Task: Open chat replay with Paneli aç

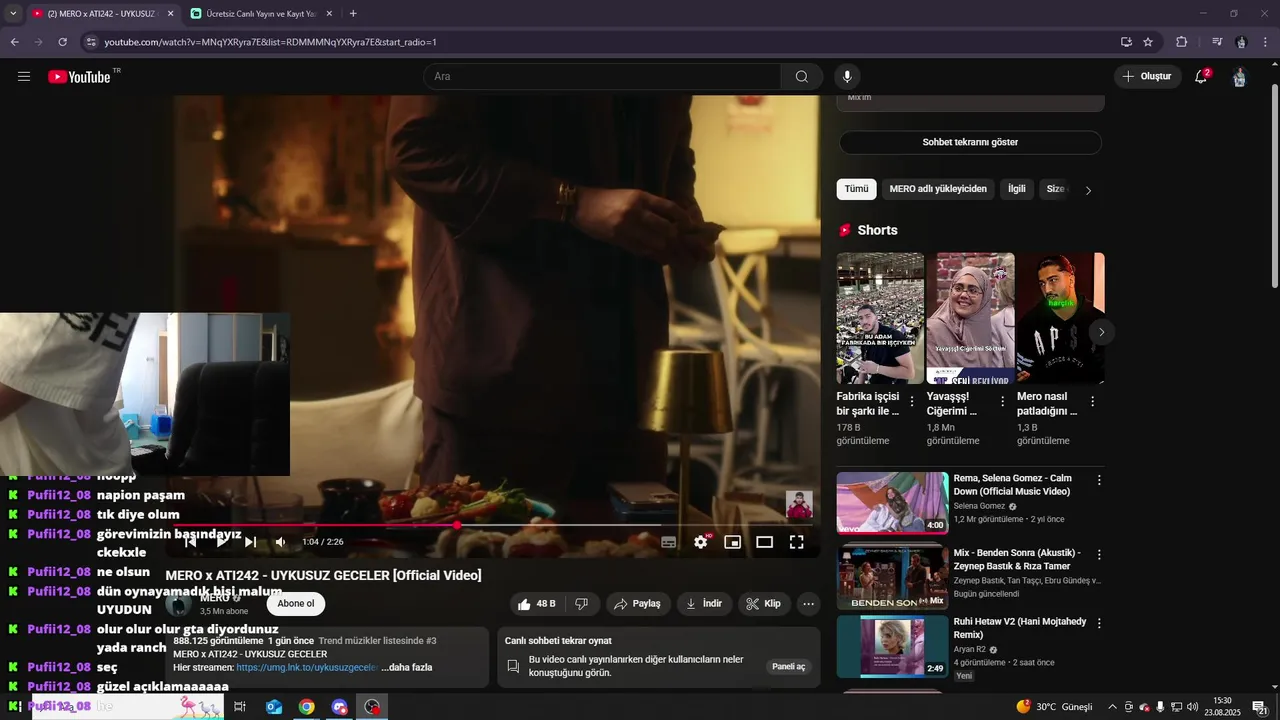Action: click(x=788, y=667)
